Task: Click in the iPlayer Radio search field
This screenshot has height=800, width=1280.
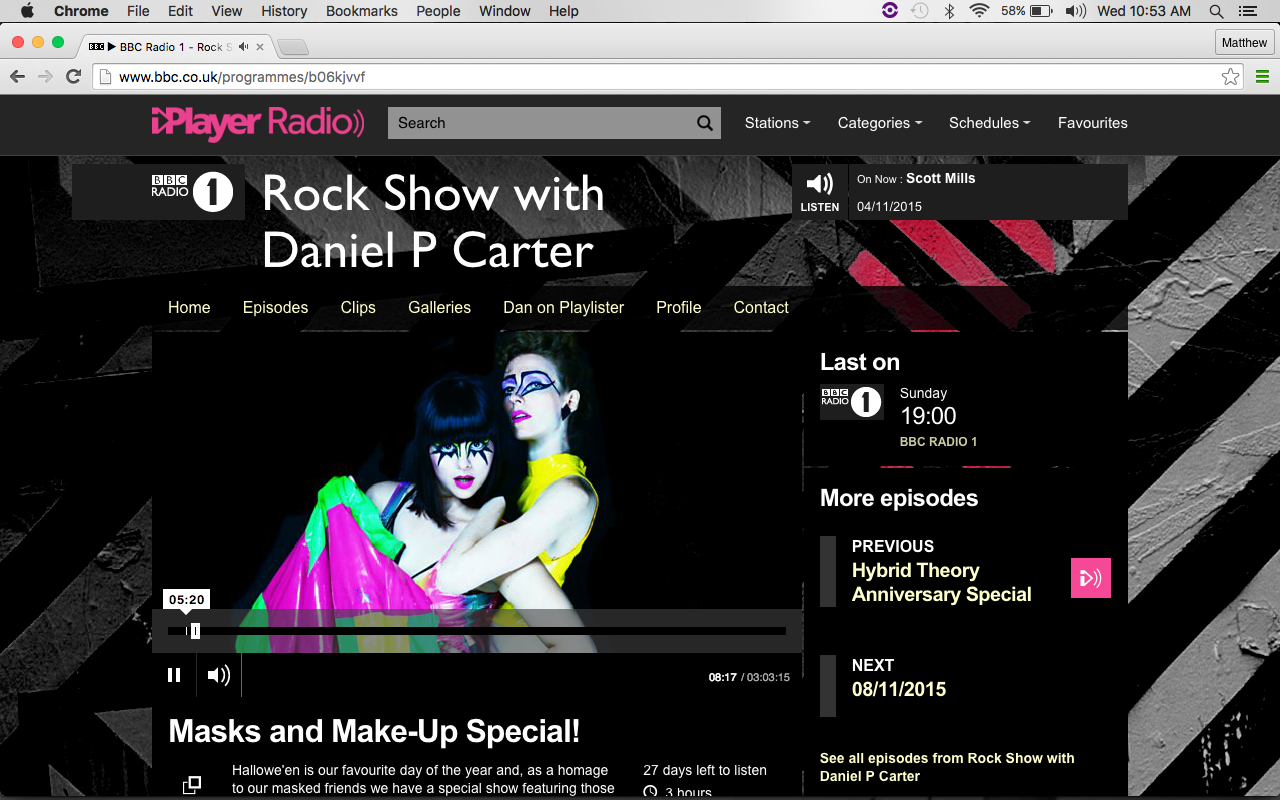Action: [x=541, y=123]
